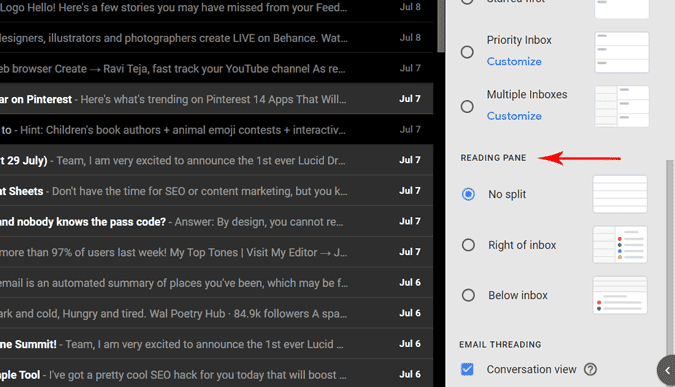The width and height of the screenshot is (675, 387).
Task: Click the Multiple Inboxes layout thumbnail
Action: (x=622, y=106)
